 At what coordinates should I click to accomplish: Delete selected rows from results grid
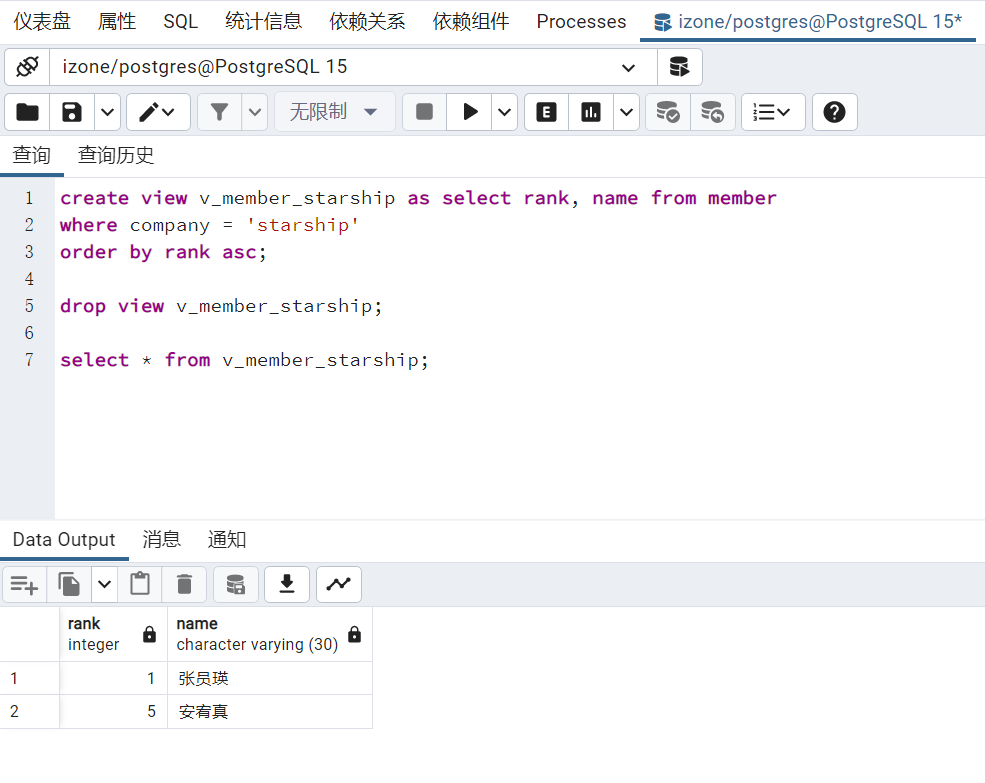click(184, 584)
